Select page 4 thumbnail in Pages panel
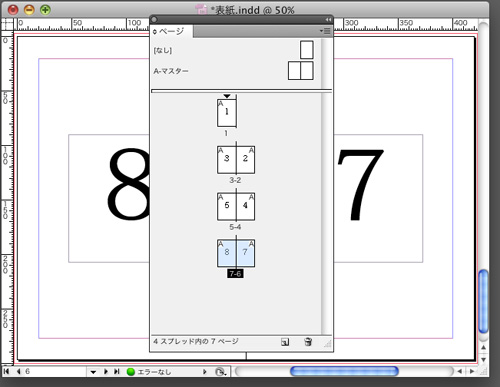 (246, 206)
